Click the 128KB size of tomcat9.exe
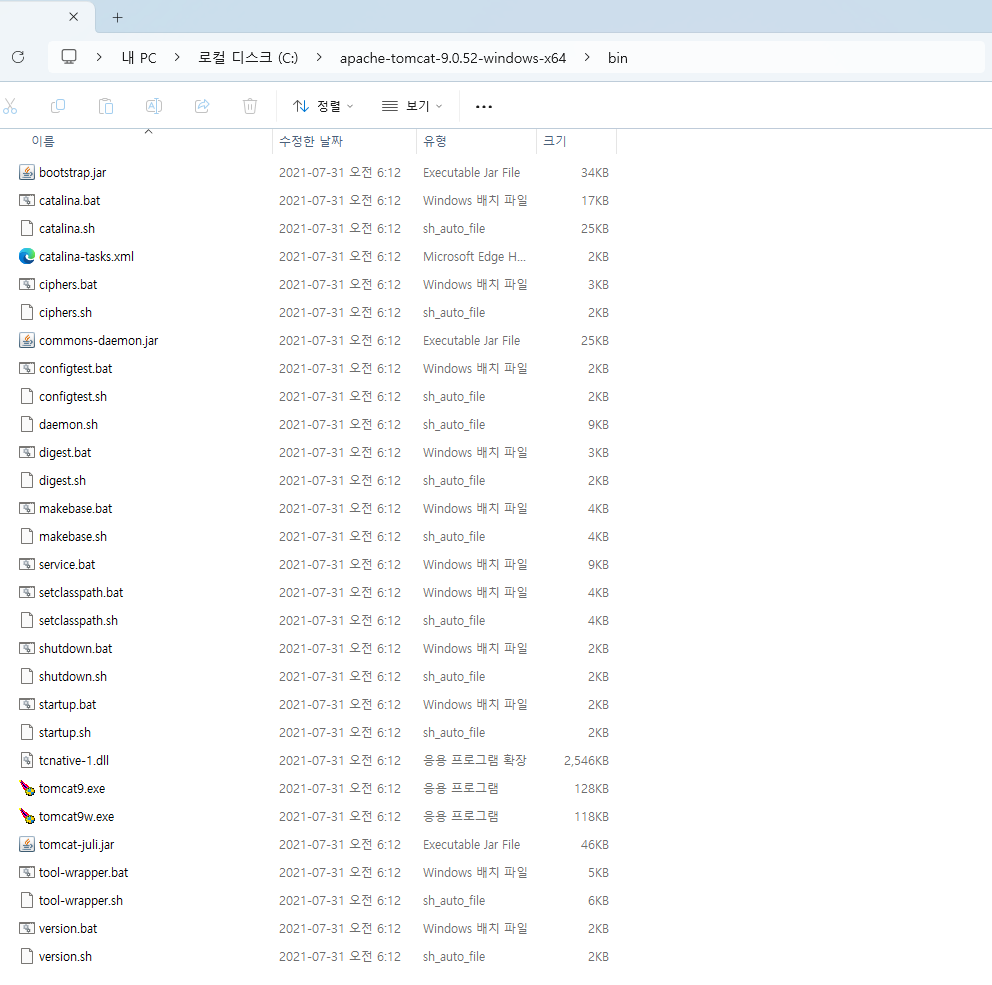Image resolution: width=992 pixels, height=985 pixels. click(x=591, y=788)
